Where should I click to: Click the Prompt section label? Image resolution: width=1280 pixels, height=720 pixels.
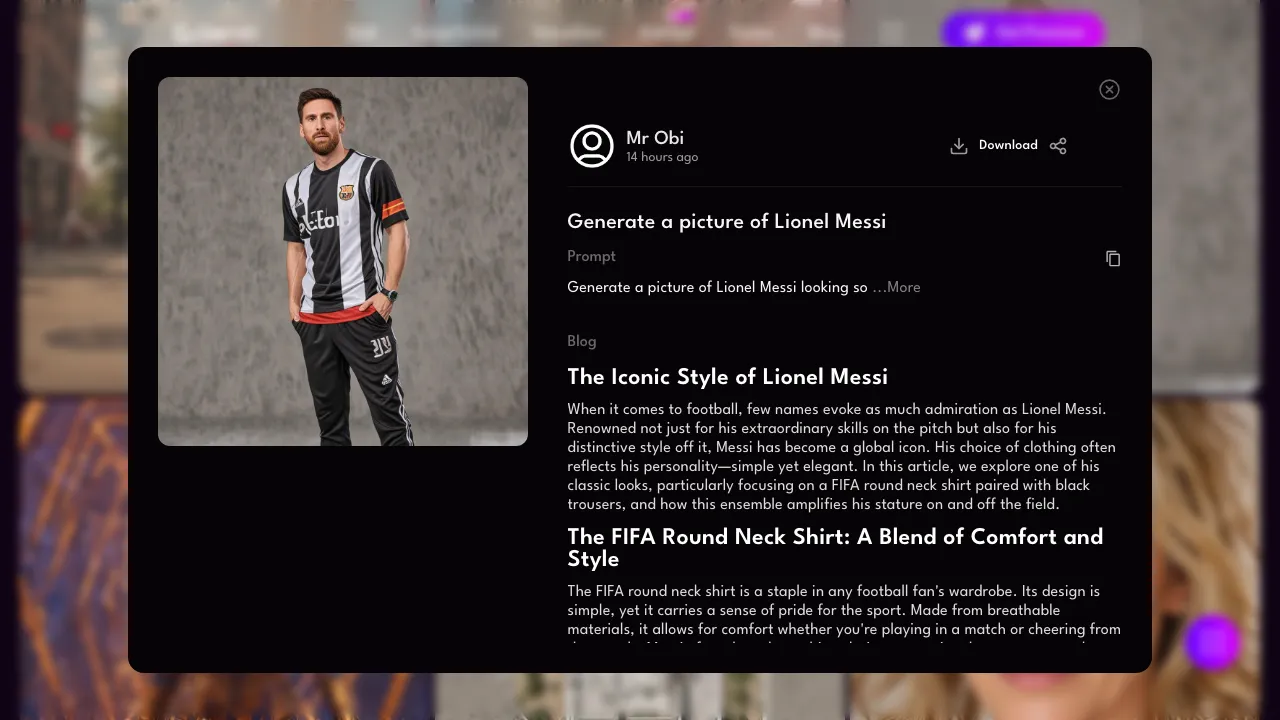click(x=592, y=256)
